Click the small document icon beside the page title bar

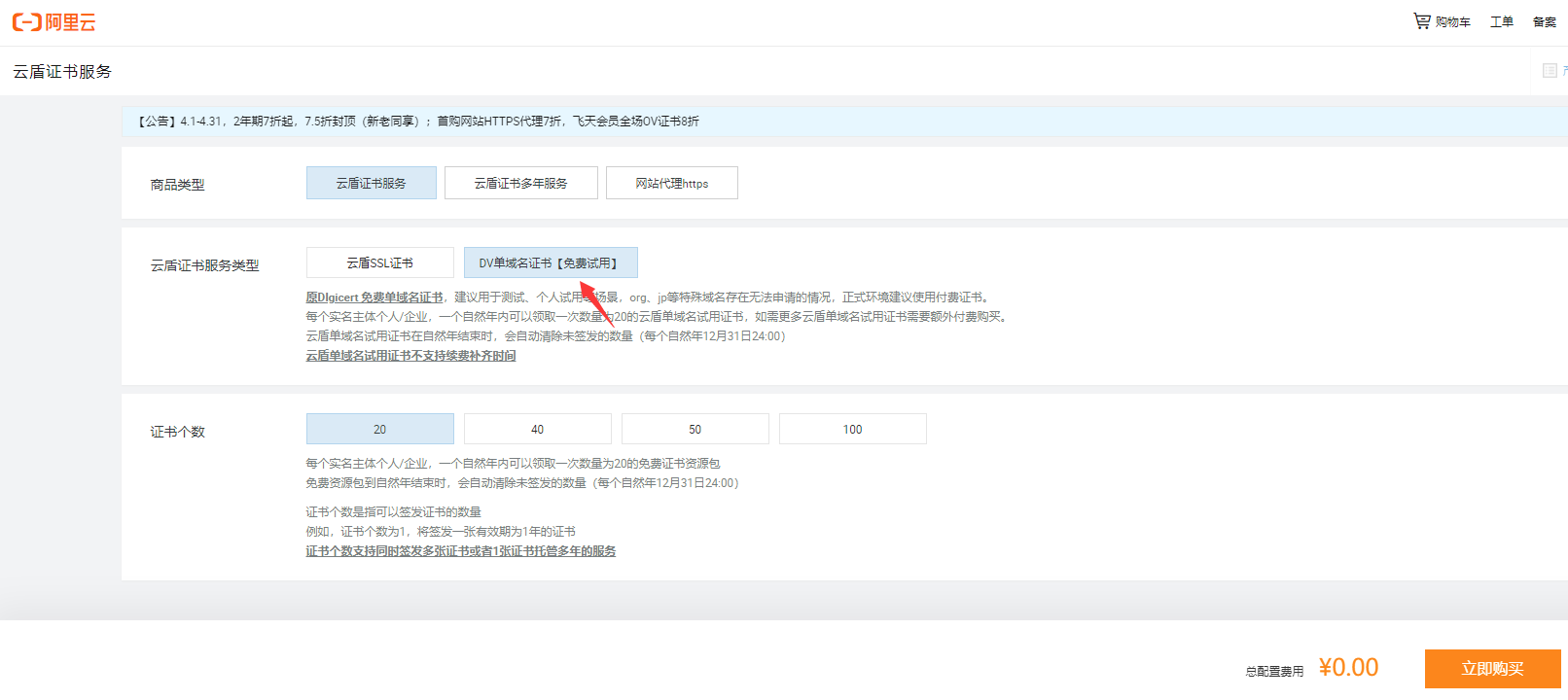click(x=1550, y=70)
